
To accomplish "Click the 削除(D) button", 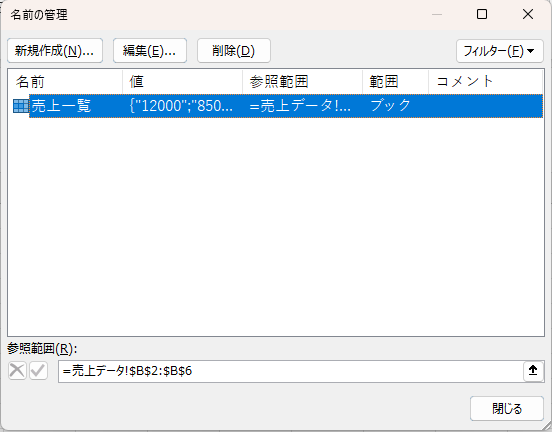I will click(234, 51).
